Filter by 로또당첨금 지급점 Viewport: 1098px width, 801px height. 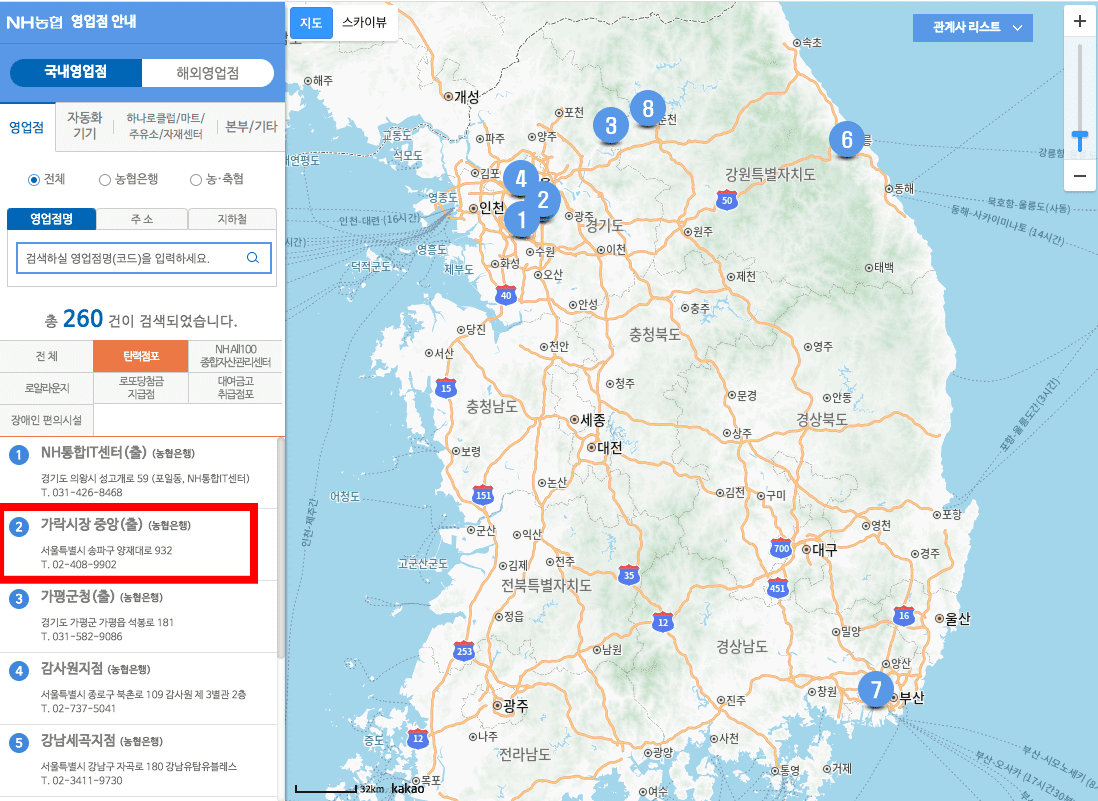point(141,388)
